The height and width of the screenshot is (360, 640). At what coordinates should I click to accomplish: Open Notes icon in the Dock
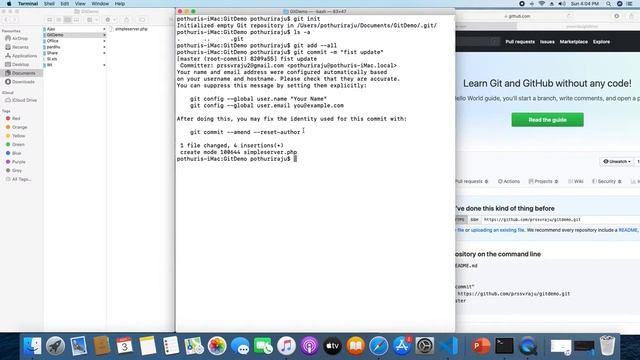pos(147,346)
